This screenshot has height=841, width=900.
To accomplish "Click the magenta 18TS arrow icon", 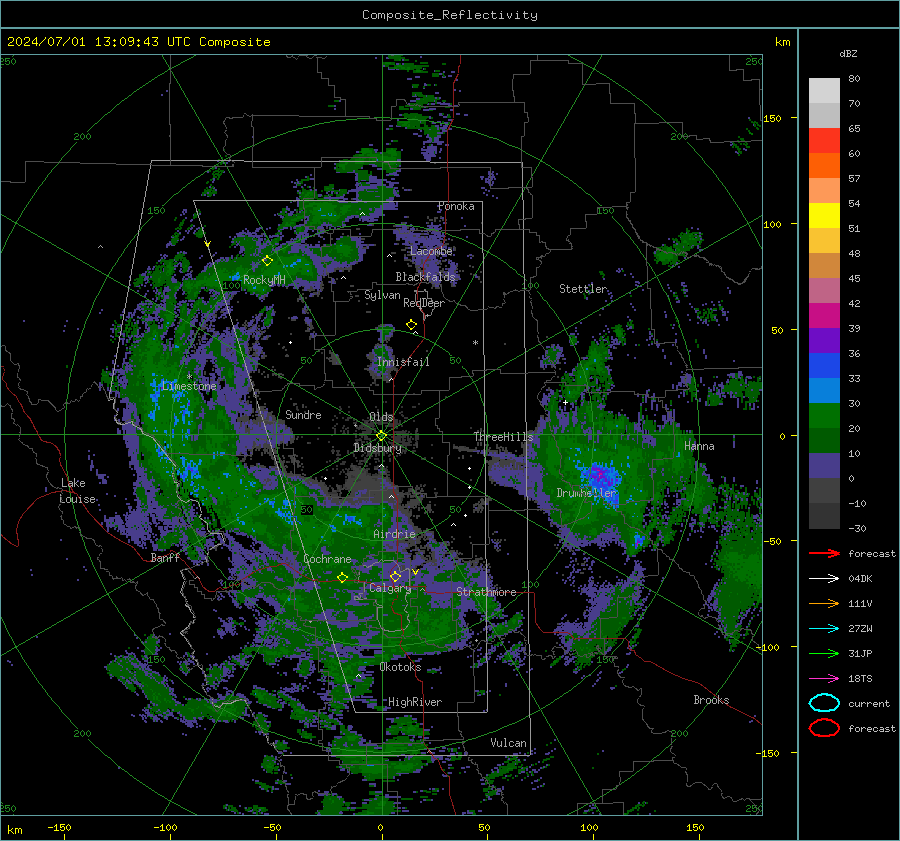I will pyautogui.click(x=824, y=678).
